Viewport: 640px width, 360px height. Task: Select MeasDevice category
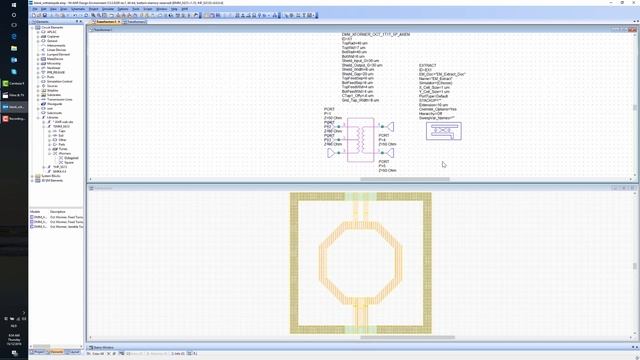(54, 59)
